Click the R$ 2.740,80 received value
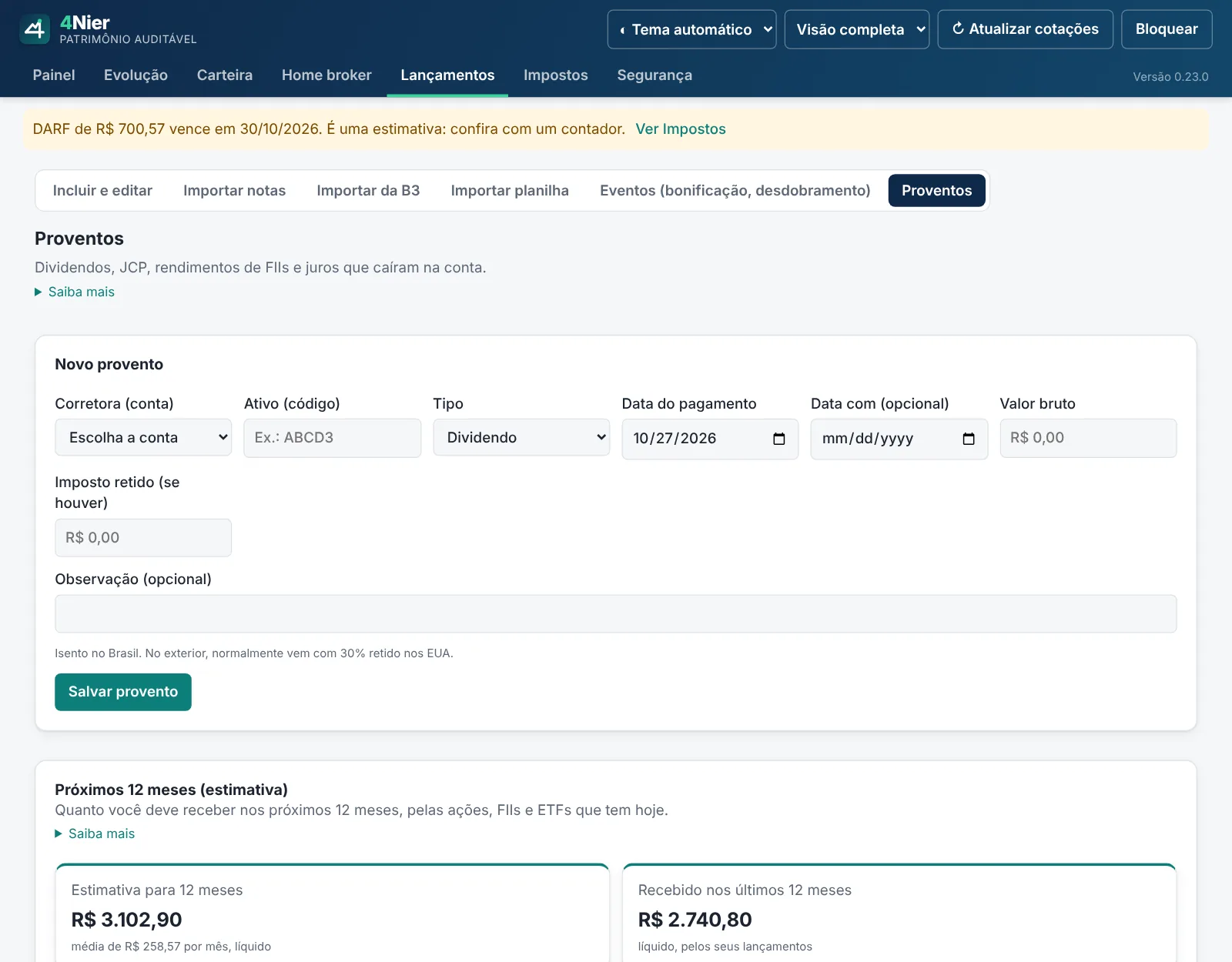The width and height of the screenshot is (1232, 962). [x=695, y=920]
